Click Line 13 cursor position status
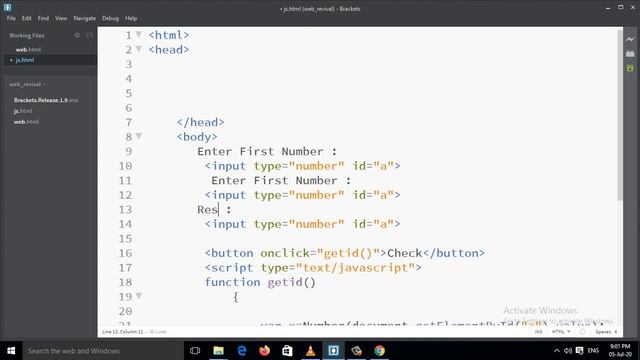The image size is (640, 360). 122,332
